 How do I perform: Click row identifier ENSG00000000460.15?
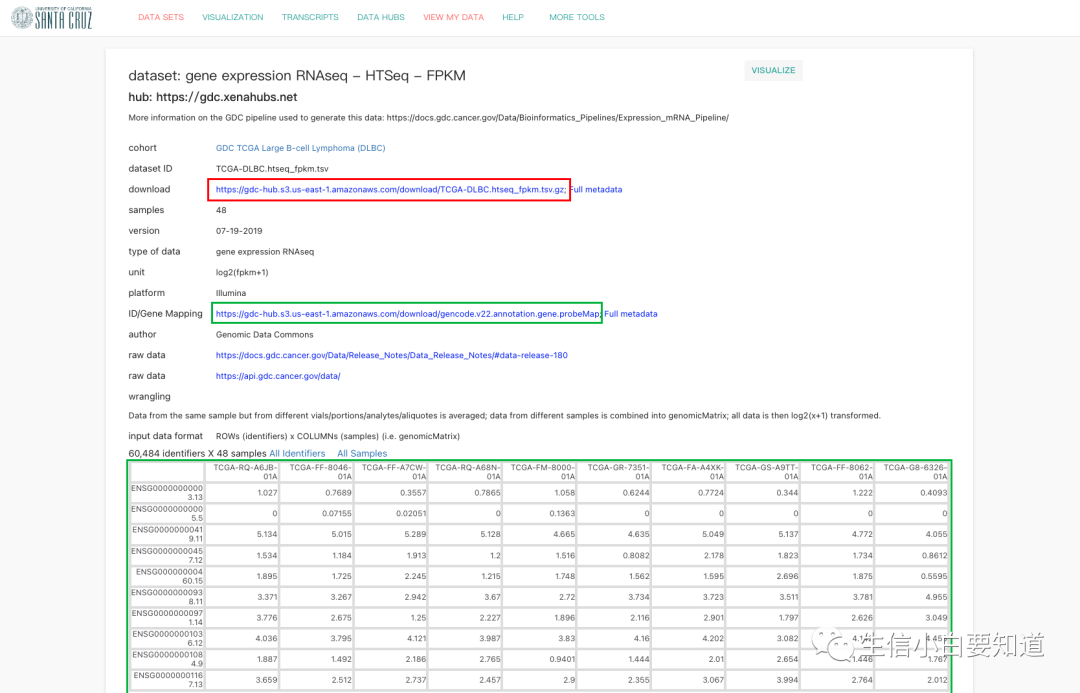point(167,576)
